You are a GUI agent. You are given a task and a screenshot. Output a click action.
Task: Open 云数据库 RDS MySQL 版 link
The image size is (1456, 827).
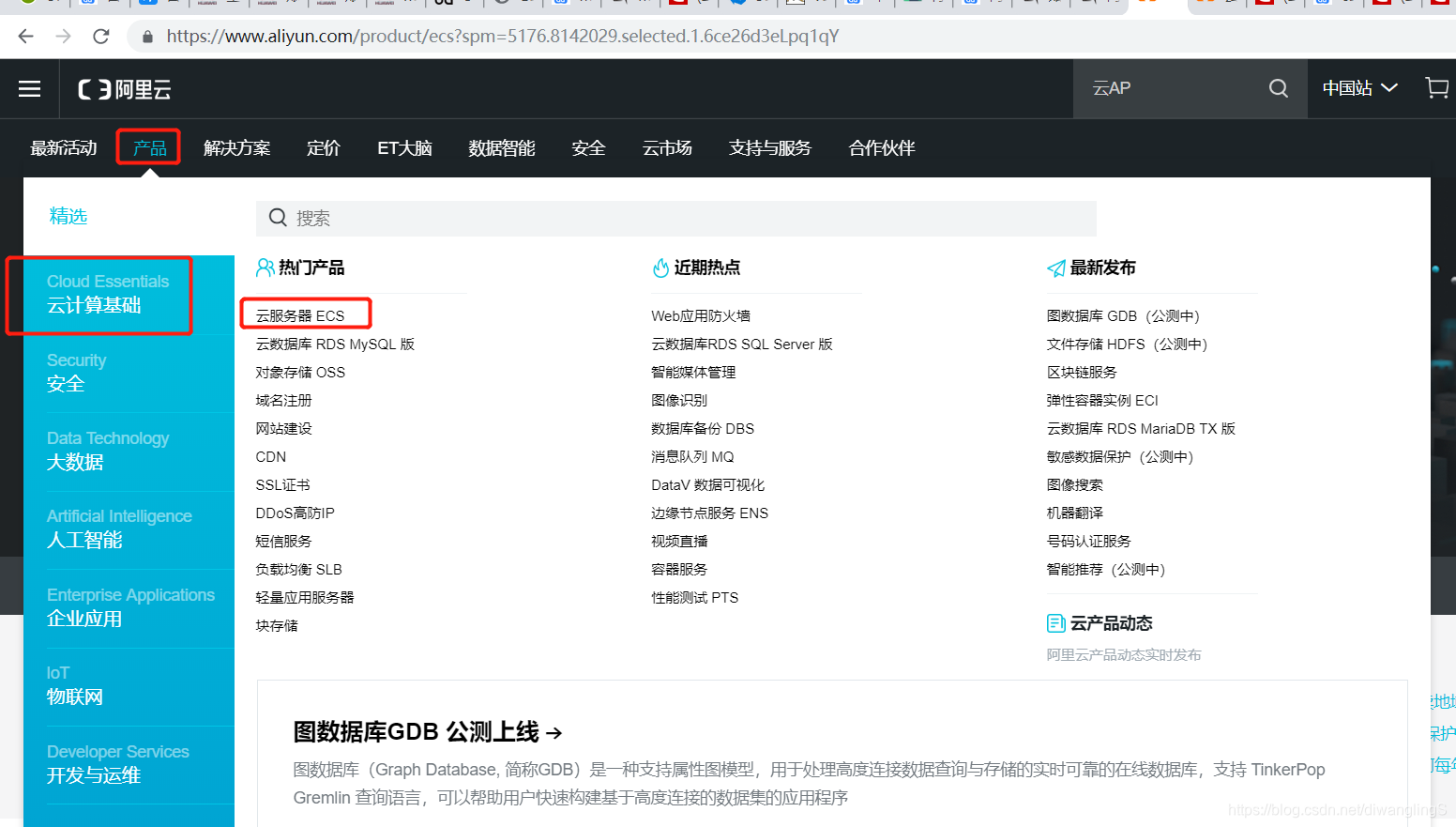335,345
